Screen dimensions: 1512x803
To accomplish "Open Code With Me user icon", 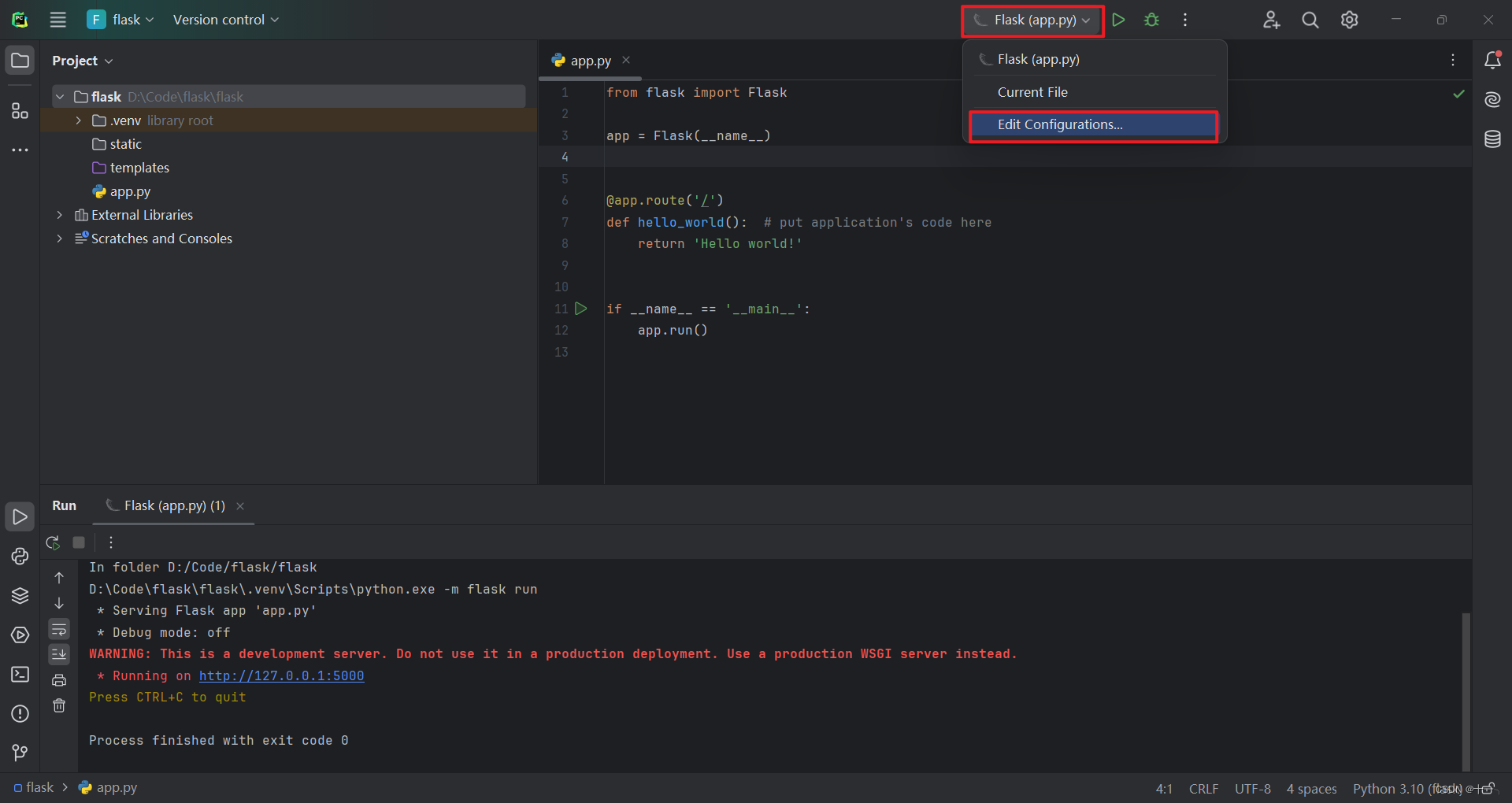I will pos(1271,20).
